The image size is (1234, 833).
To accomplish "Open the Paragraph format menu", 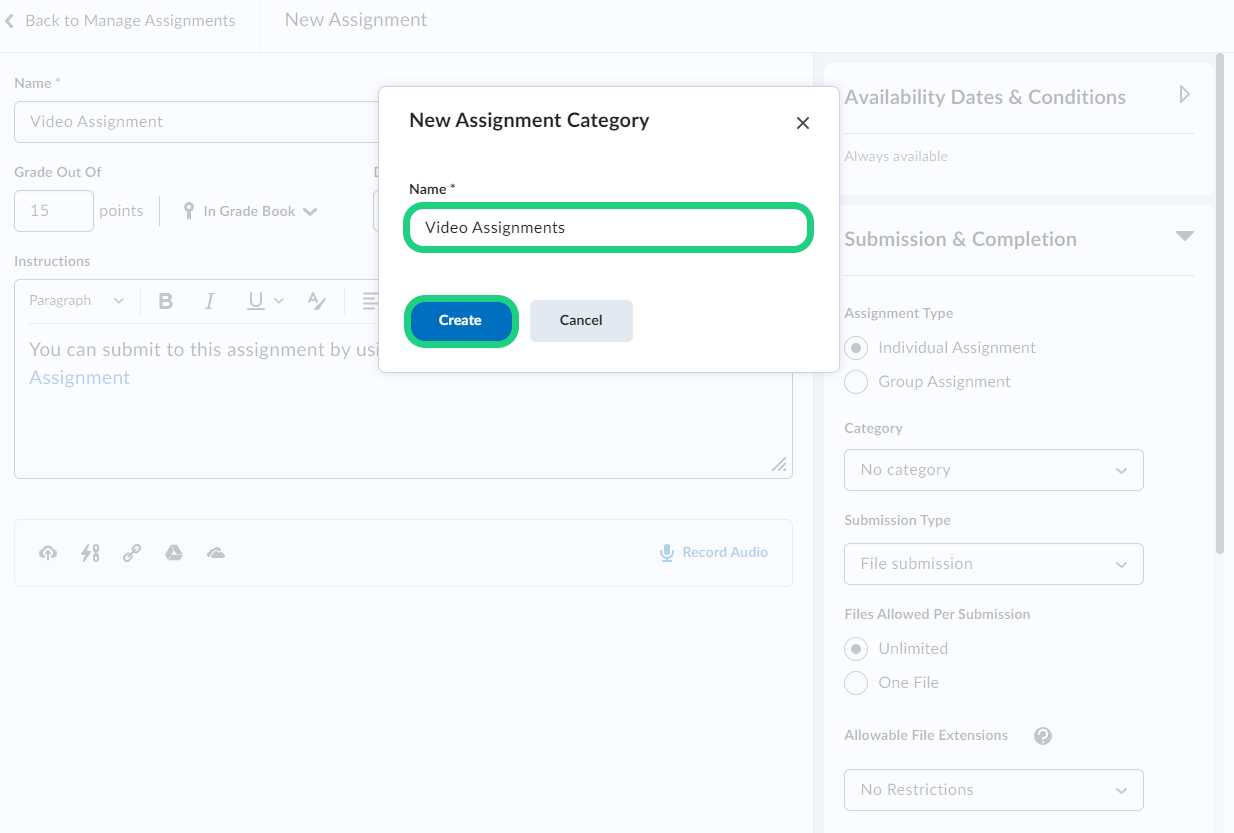I will click(x=77, y=301).
